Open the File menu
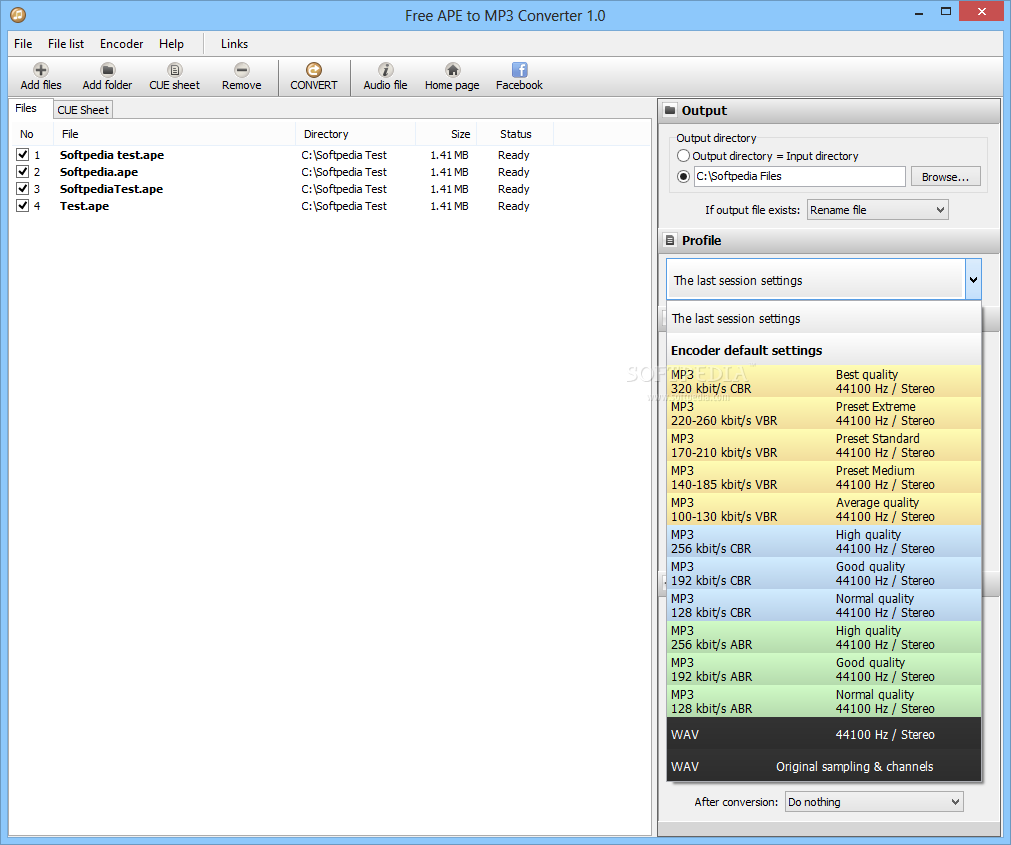This screenshot has width=1011, height=845. (23, 44)
